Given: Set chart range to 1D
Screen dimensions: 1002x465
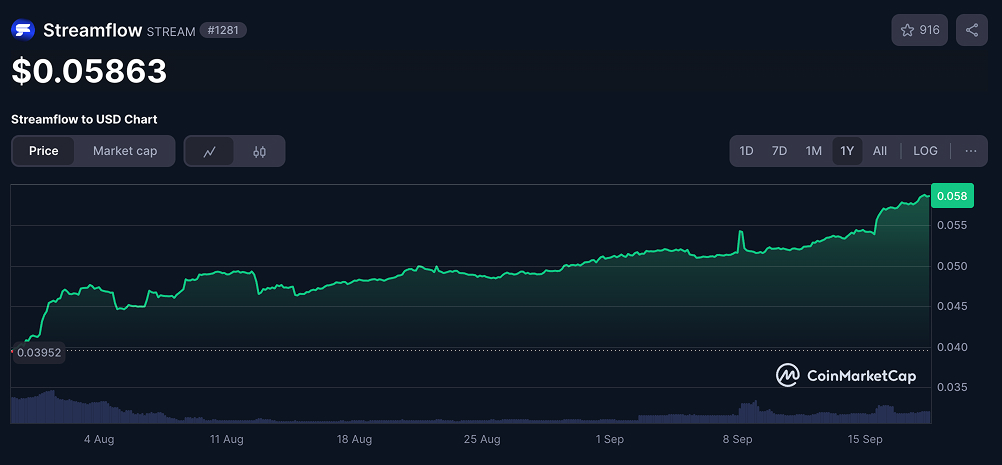Looking at the screenshot, I should point(746,151).
